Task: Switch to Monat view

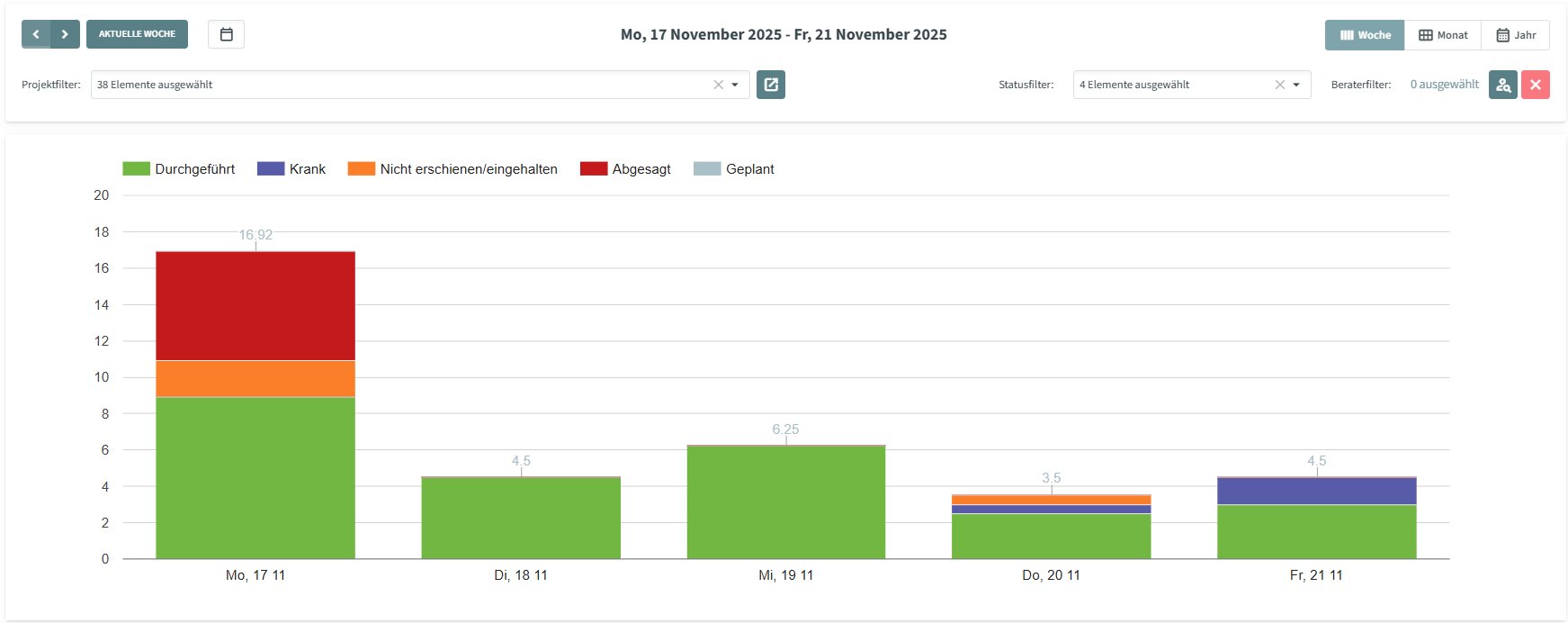Action: click(1443, 35)
